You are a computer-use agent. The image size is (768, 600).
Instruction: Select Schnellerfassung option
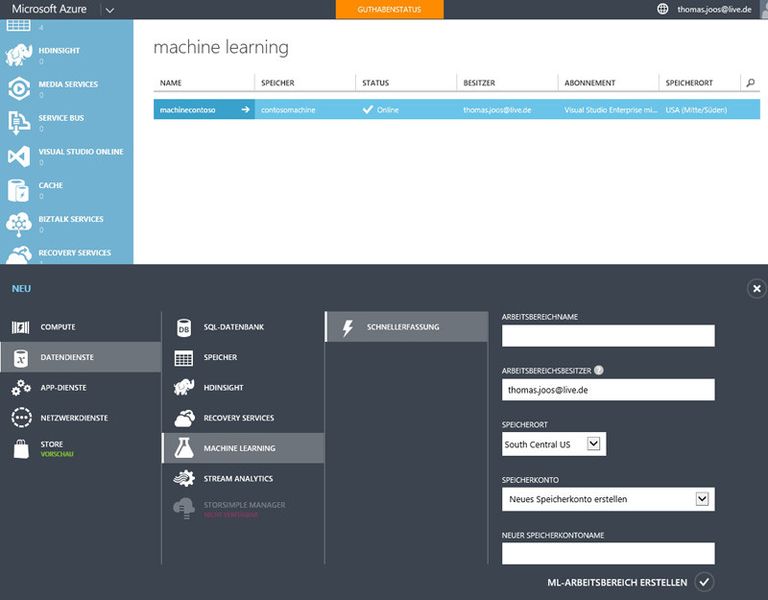(x=407, y=327)
